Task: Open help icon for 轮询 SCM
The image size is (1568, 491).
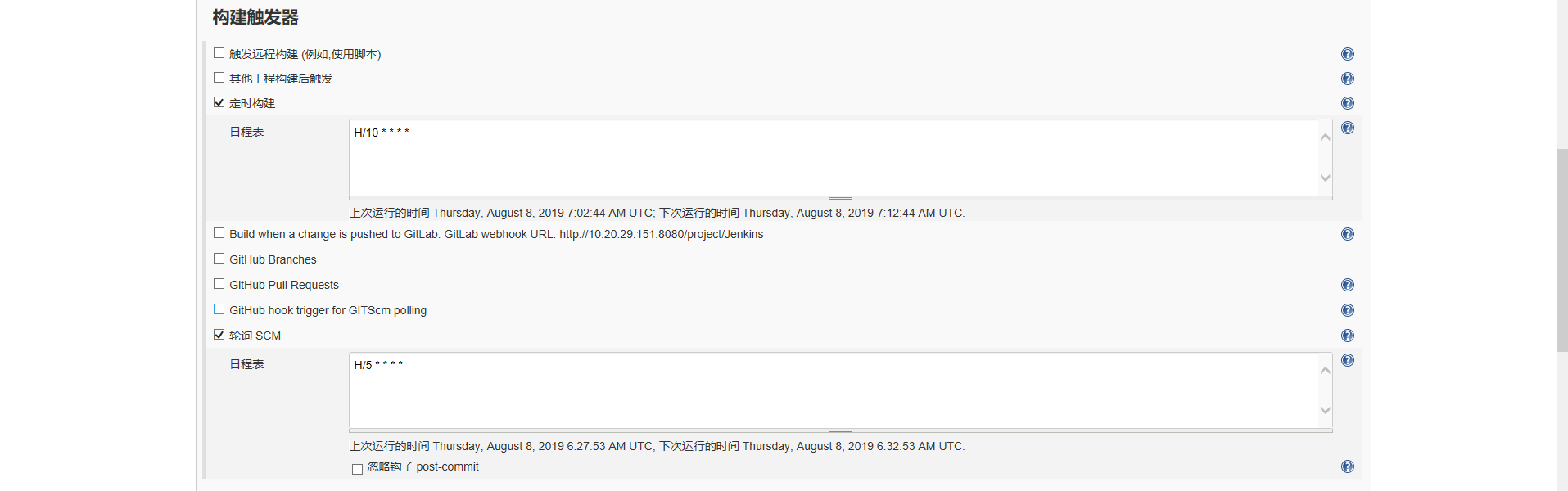Action: 1347,336
